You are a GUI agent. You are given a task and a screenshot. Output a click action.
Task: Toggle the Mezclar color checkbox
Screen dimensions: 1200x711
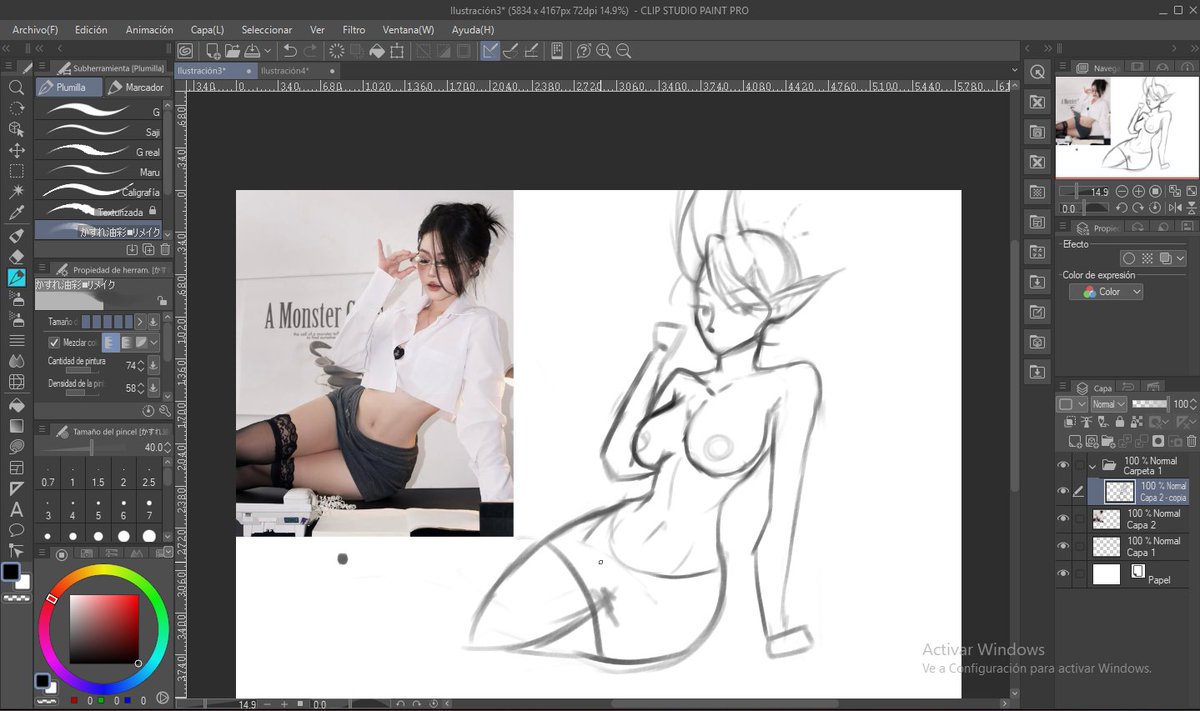tap(54, 342)
